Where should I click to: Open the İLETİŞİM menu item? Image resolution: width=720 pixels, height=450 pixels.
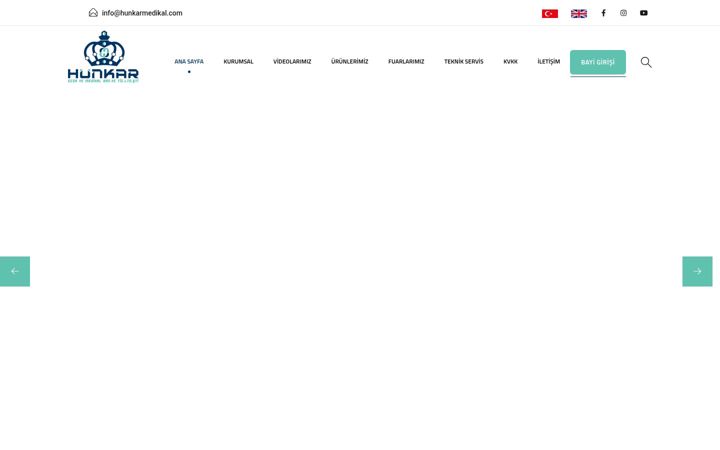[549, 62]
